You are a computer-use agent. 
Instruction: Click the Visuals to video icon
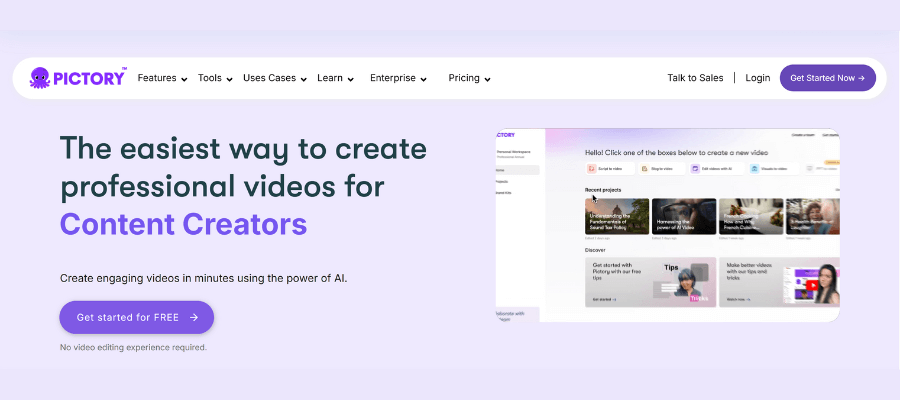point(755,169)
